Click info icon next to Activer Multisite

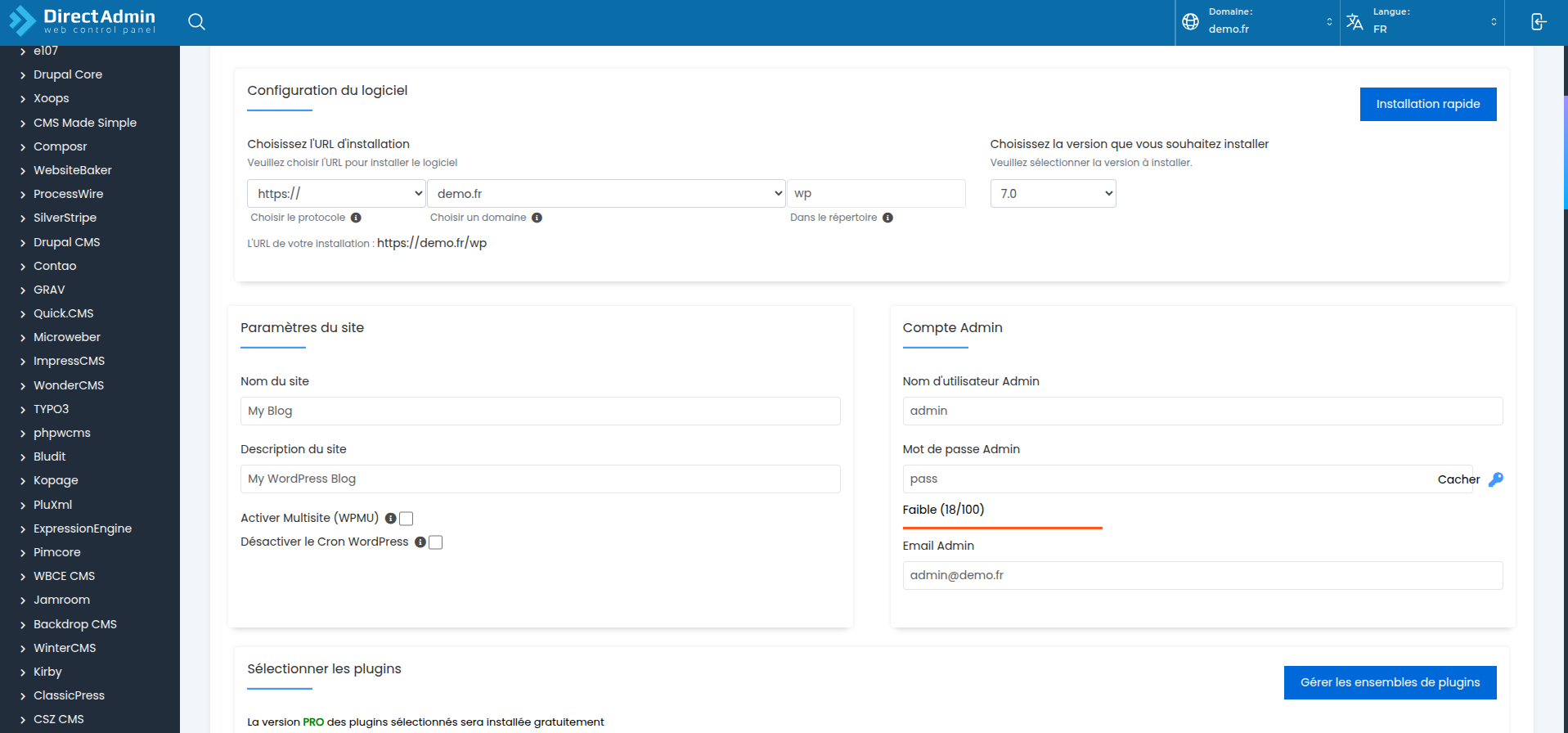[390, 519]
